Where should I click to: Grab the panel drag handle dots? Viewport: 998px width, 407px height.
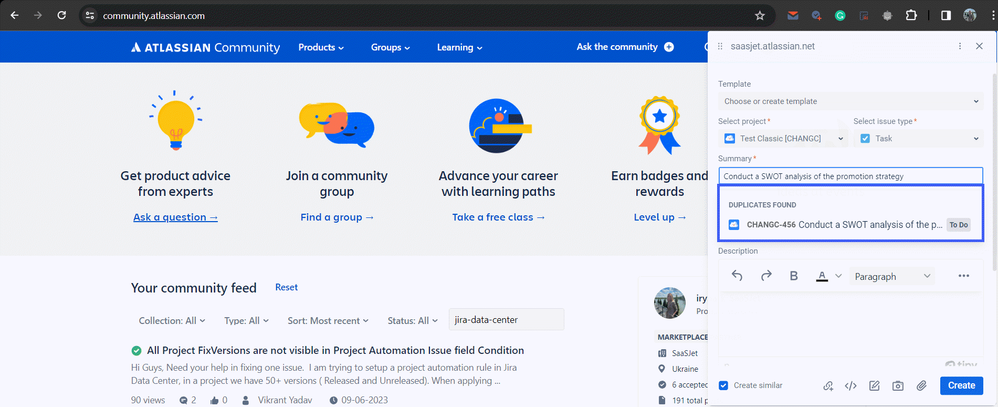point(720,46)
